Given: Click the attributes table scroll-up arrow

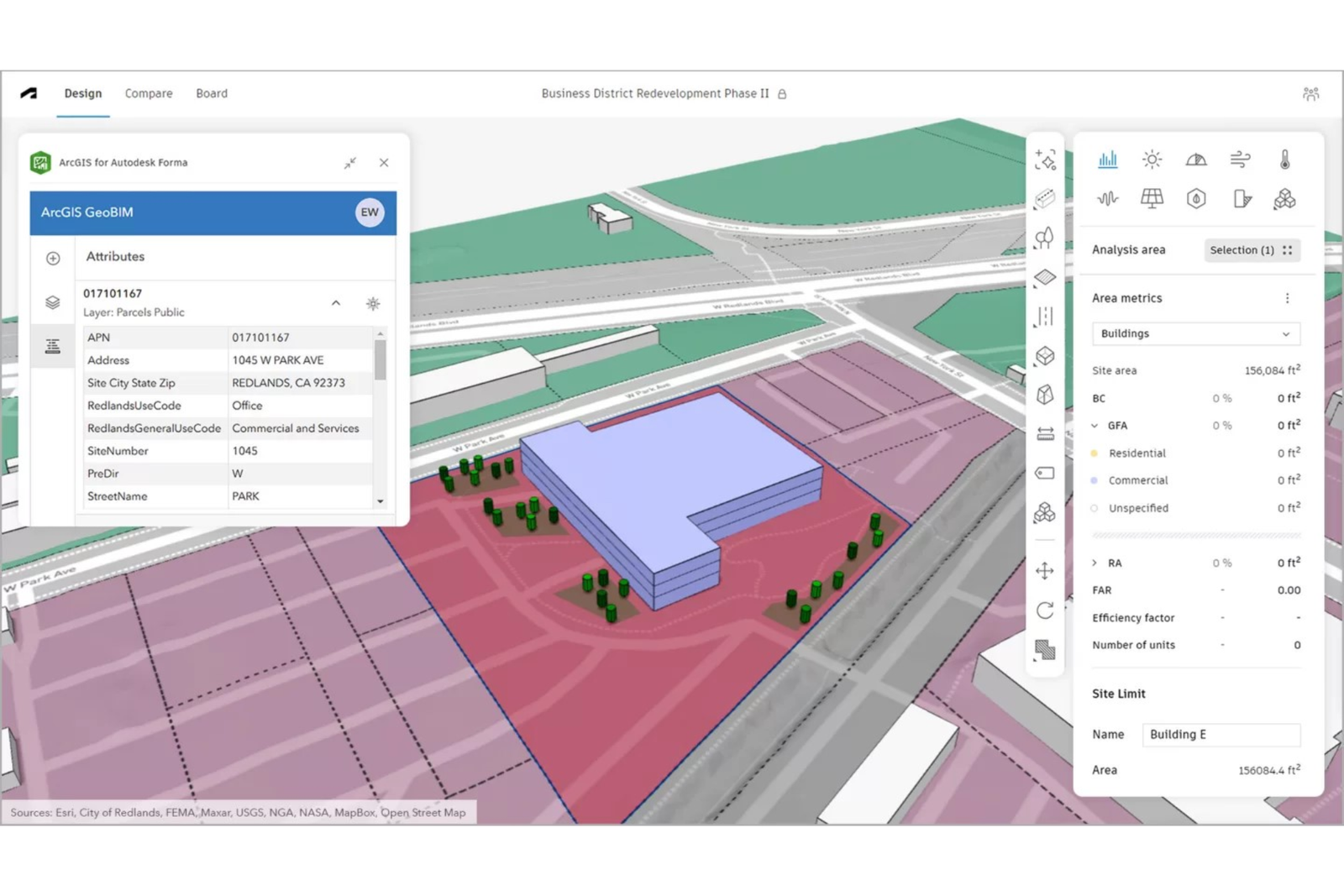Looking at the screenshot, I should 381,333.
